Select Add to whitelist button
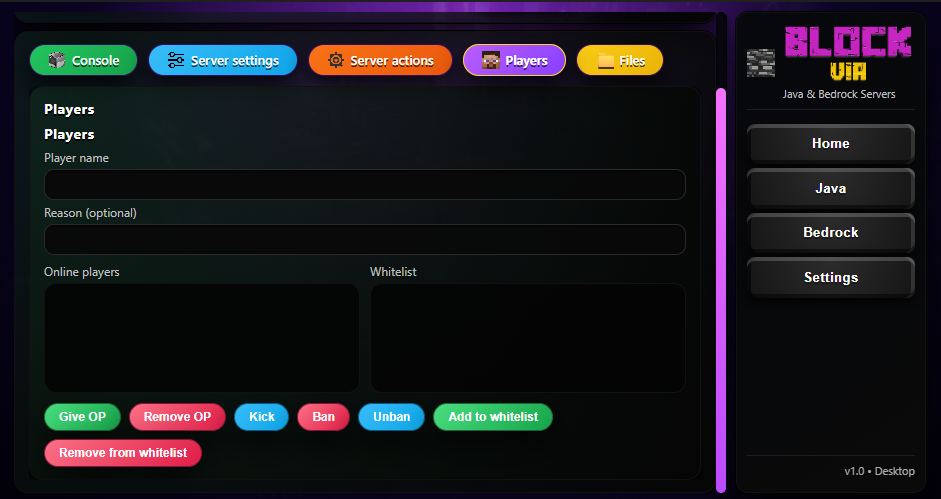The width and height of the screenshot is (941, 499). click(x=492, y=417)
